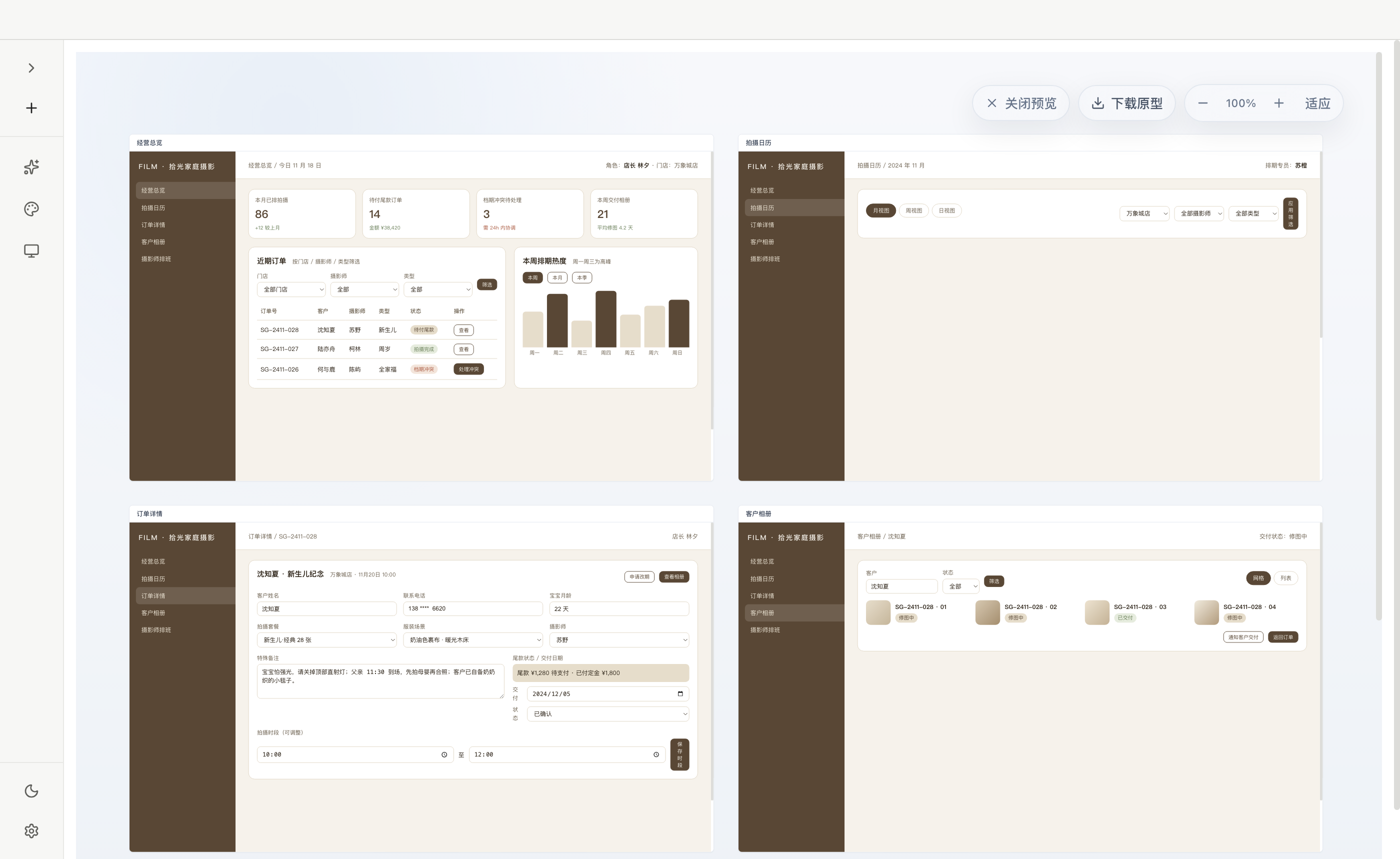Viewport: 1400px width, 859px height.
Task: Click the 下载原型 button
Action: 1126,103
